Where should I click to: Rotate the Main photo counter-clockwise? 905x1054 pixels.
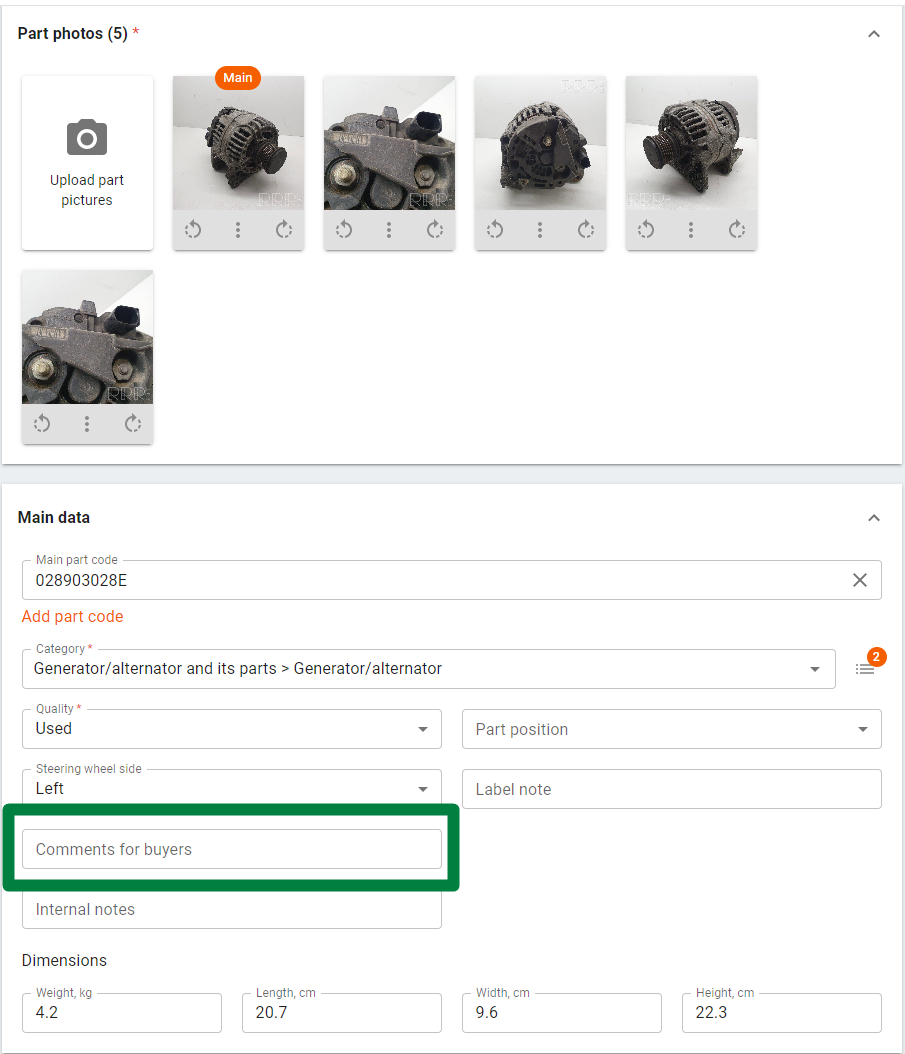click(x=193, y=230)
